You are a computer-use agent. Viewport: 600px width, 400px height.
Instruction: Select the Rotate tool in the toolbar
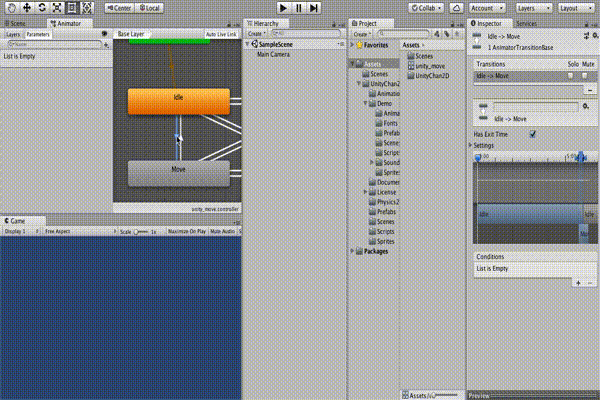pyautogui.click(x=41, y=7)
